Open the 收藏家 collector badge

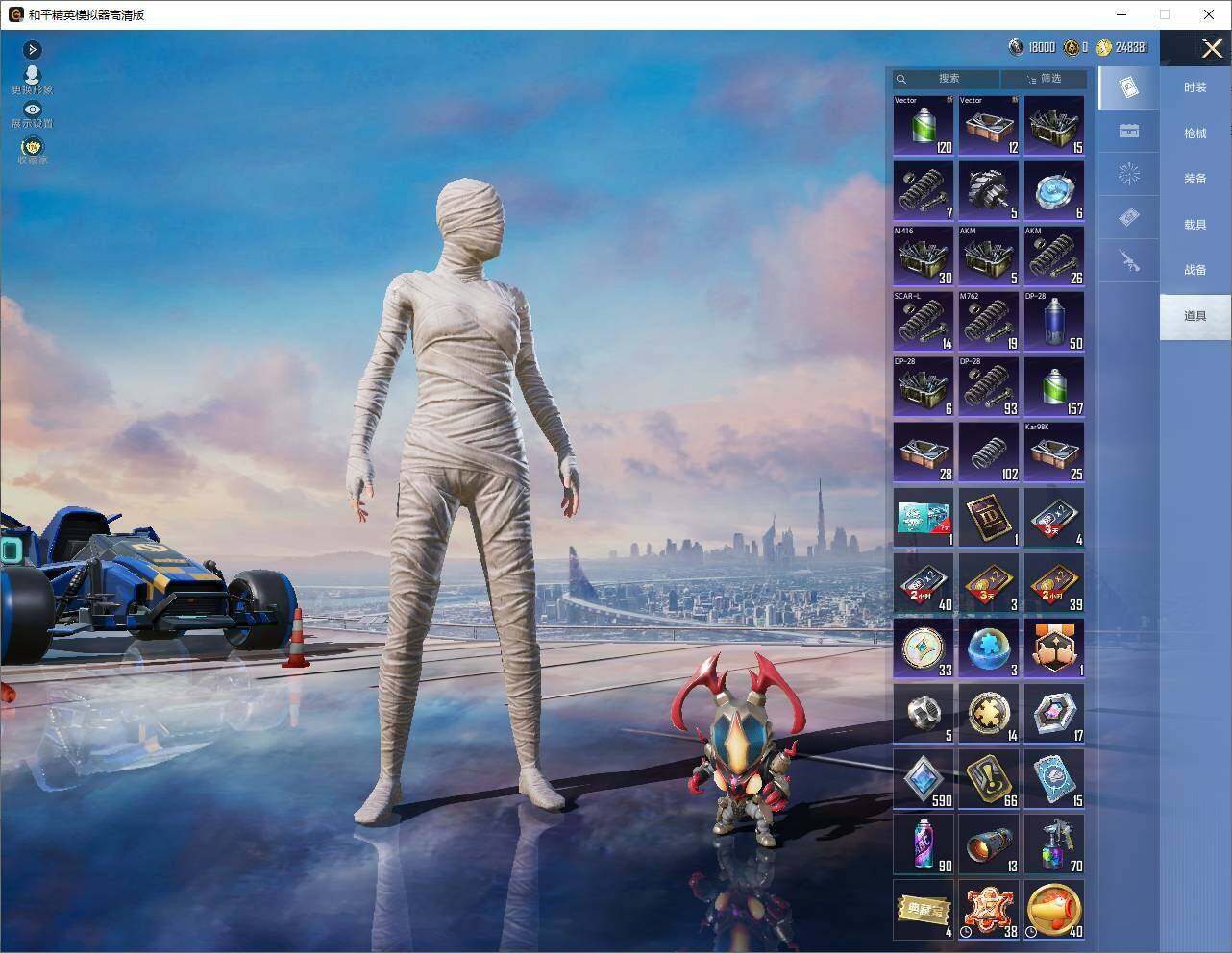(x=32, y=150)
